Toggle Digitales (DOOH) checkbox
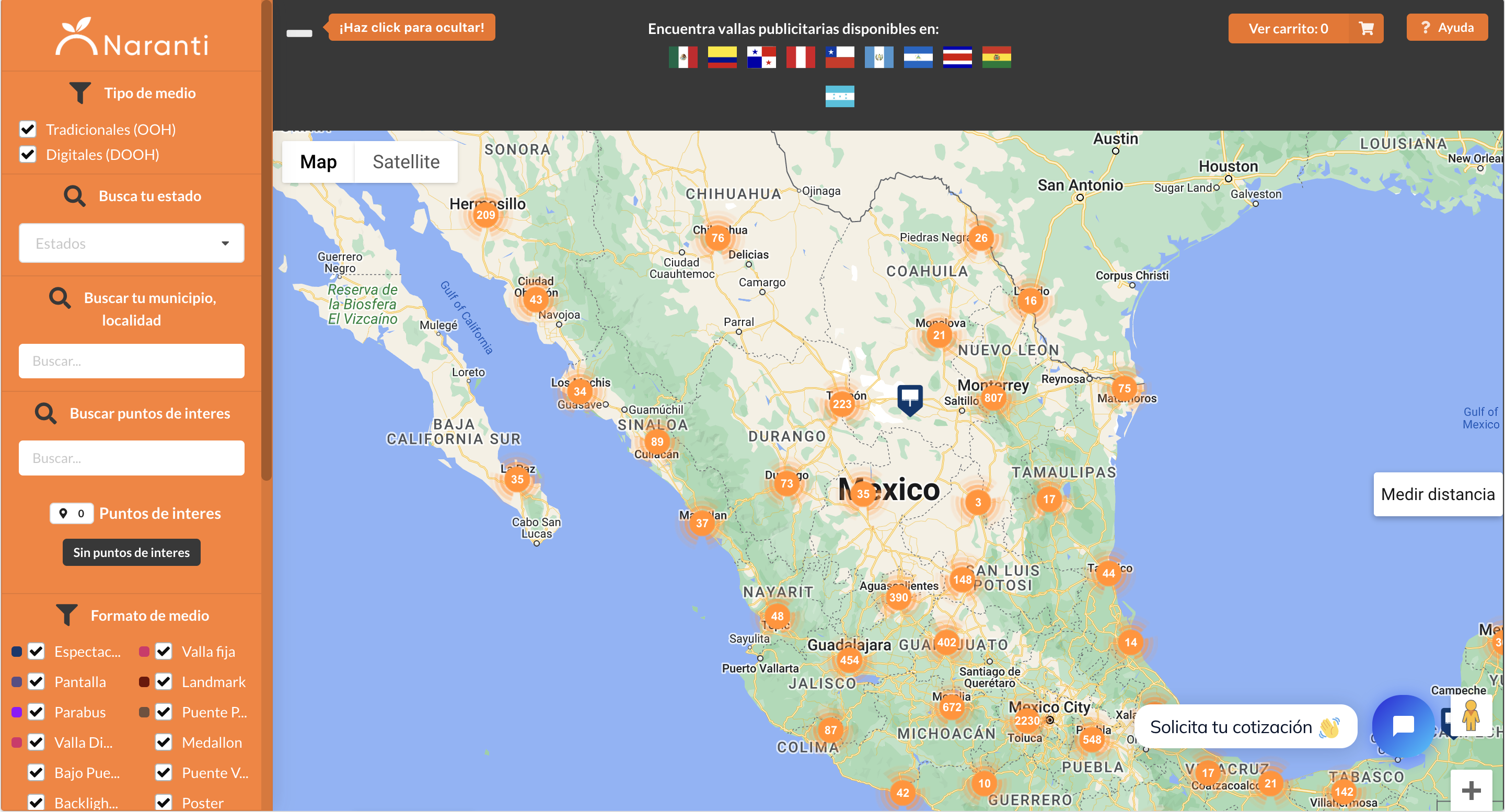Image resolution: width=1505 pixels, height=812 pixels. (28, 154)
